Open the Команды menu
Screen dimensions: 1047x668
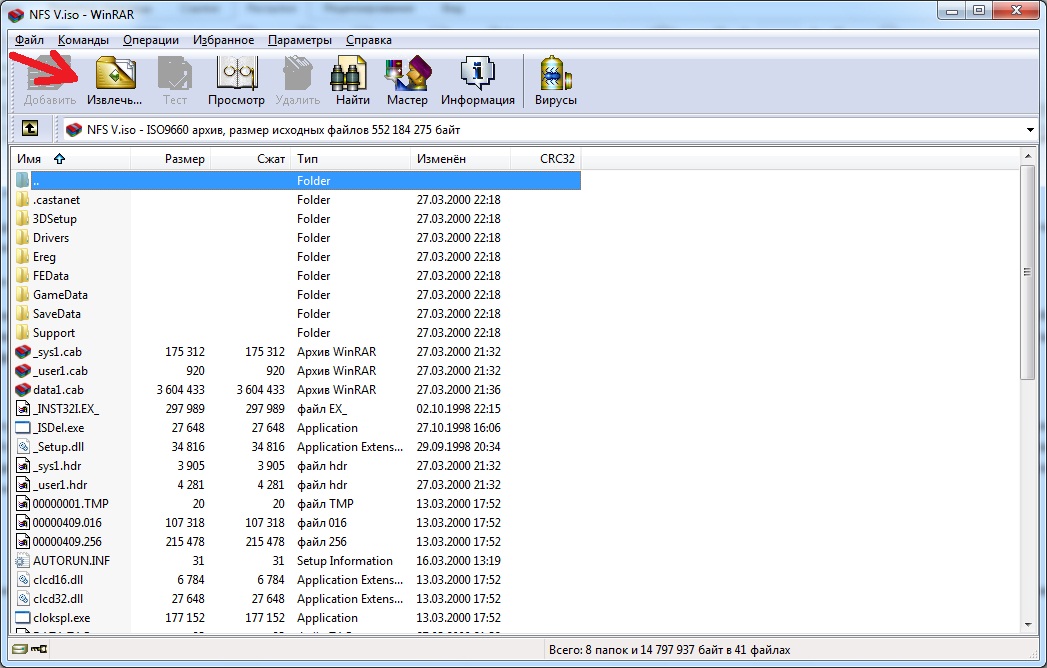pos(83,40)
